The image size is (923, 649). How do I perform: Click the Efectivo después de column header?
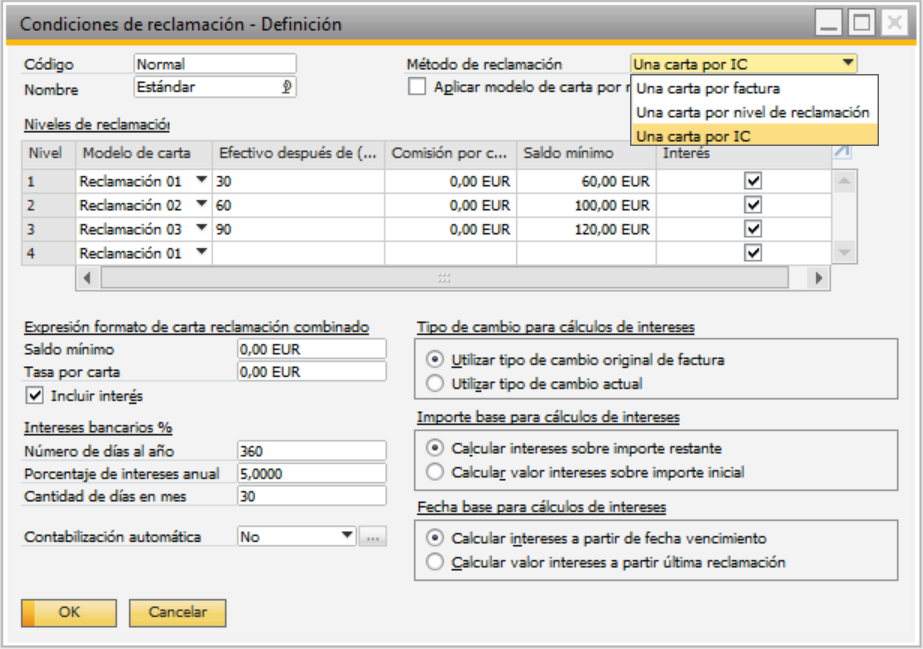pyautogui.click(x=298, y=154)
